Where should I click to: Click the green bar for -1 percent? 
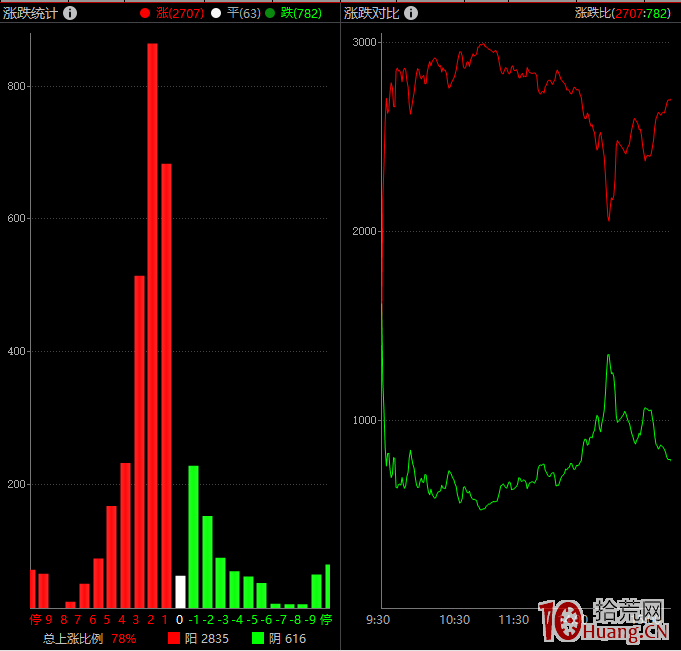click(193, 537)
